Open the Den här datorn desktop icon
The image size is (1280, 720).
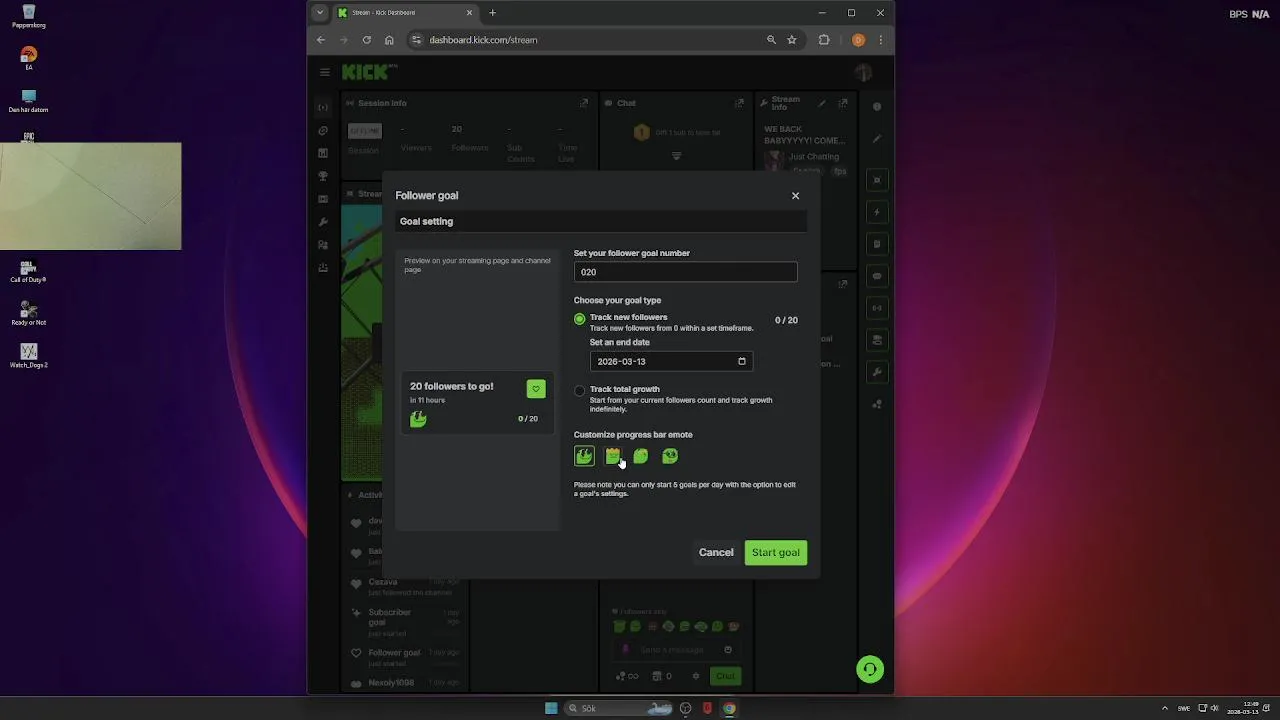tap(28, 102)
